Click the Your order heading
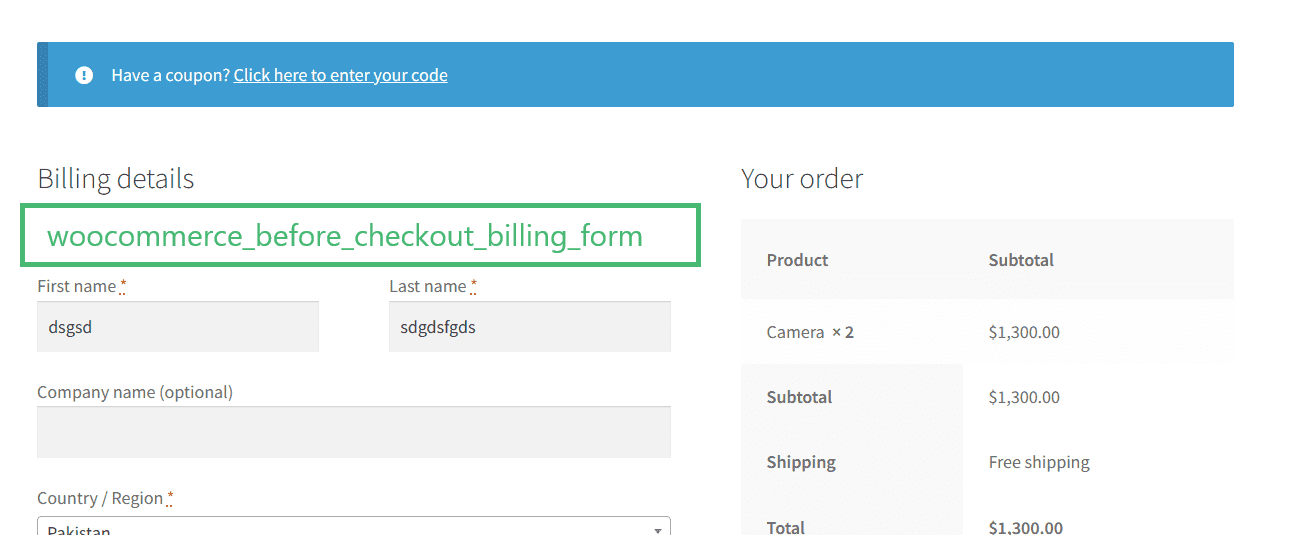This screenshot has width=1302, height=535. pos(802,179)
